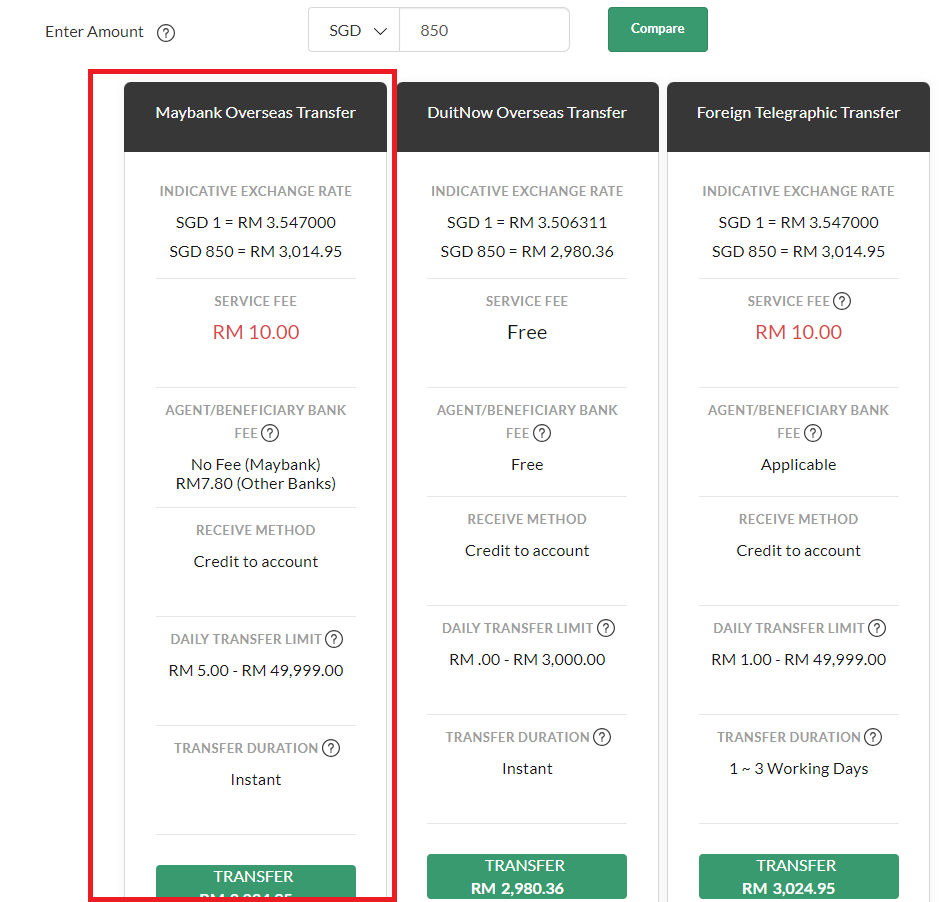Viewport: 950px width, 902px height.
Task: Click Transfer RM 2,980.36 button
Action: pyautogui.click(x=526, y=877)
